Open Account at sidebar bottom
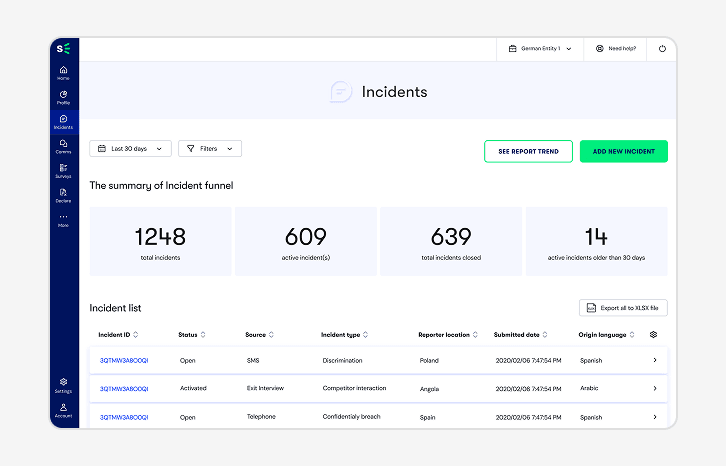The width and height of the screenshot is (726, 466). (63, 409)
